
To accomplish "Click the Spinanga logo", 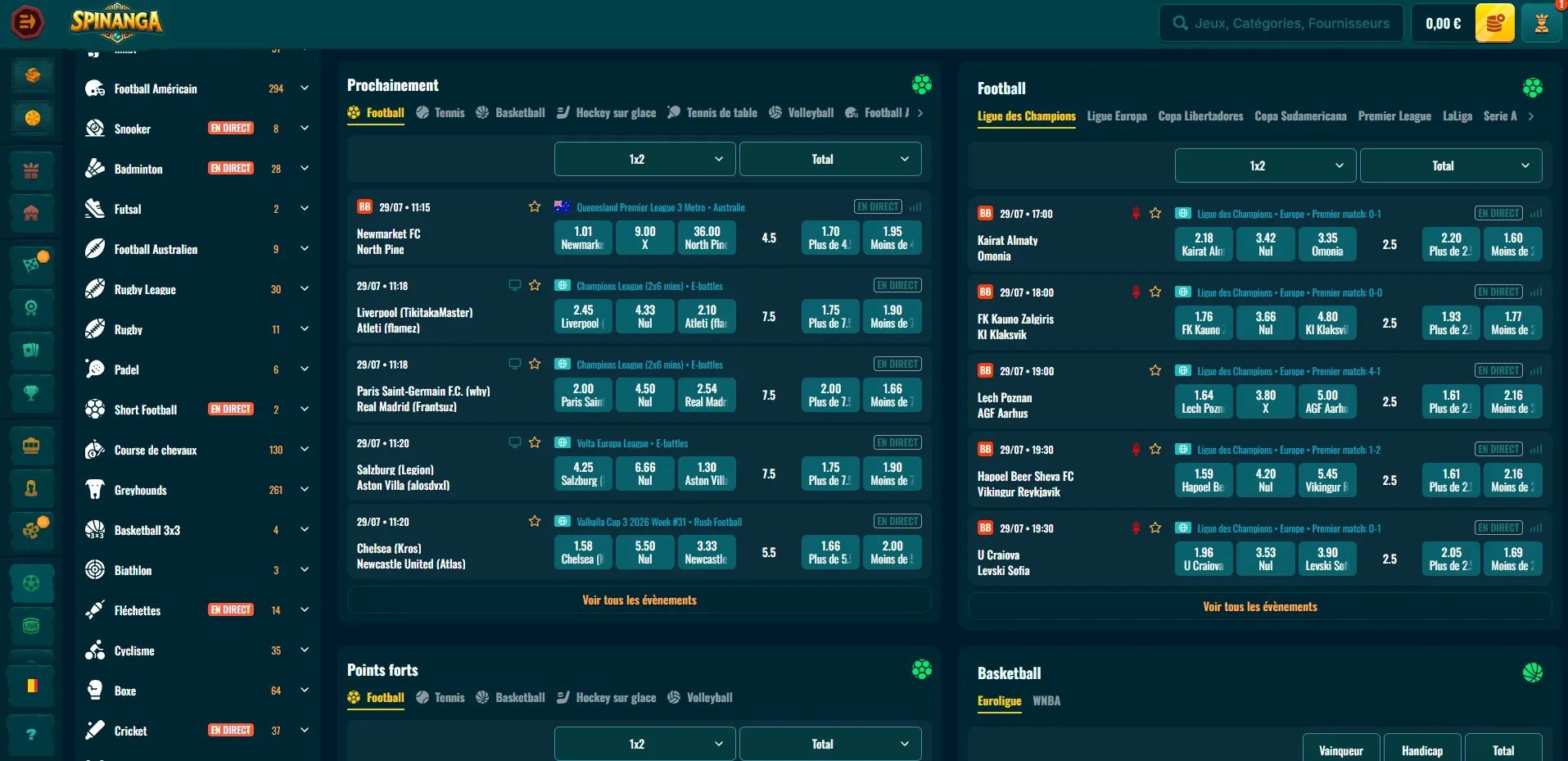I will point(116,22).
